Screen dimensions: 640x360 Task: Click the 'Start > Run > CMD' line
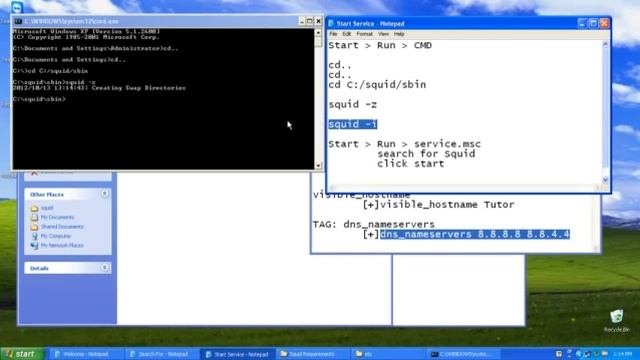click(x=380, y=45)
